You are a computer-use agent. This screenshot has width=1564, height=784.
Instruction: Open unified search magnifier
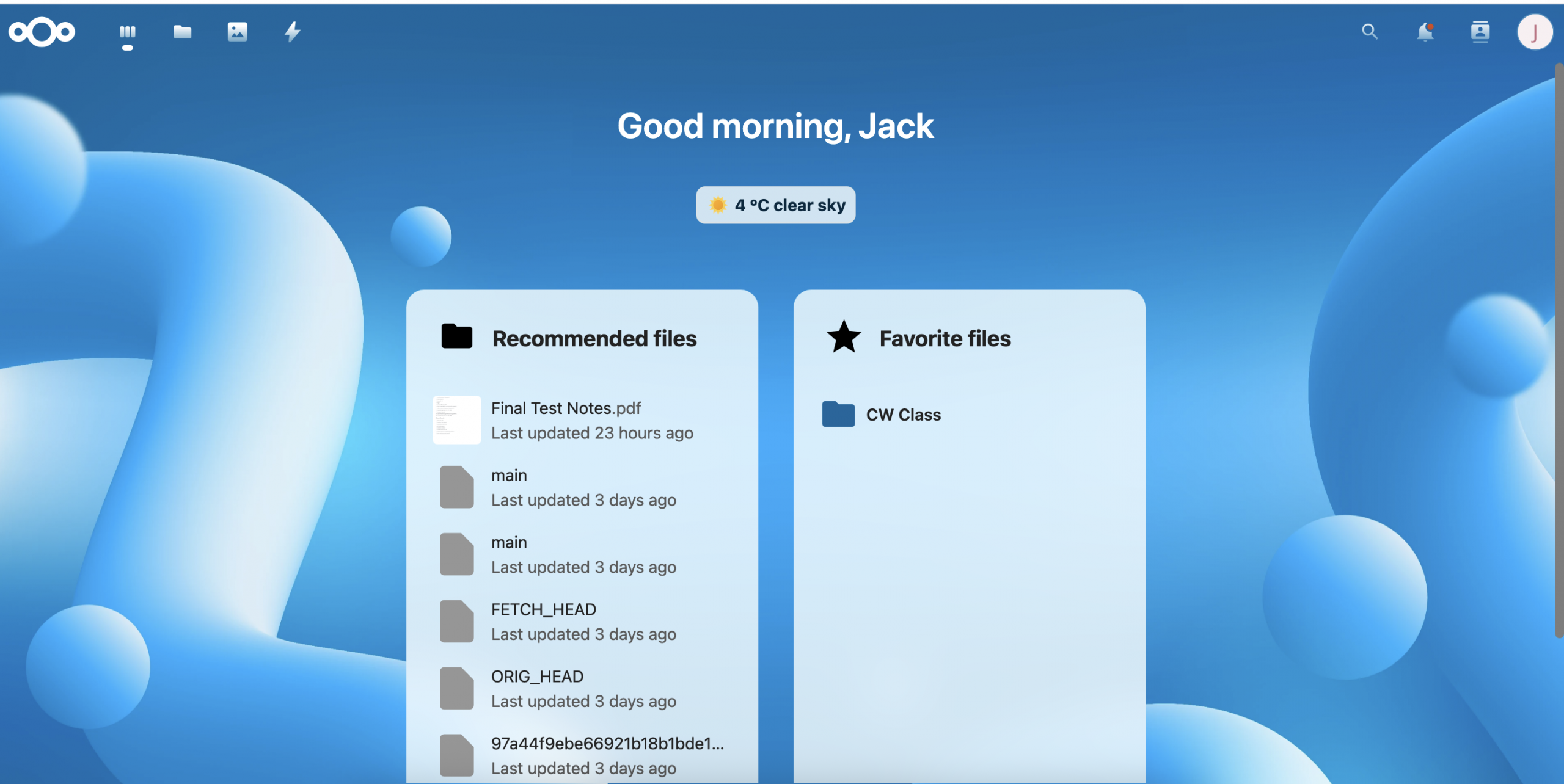(x=1370, y=32)
